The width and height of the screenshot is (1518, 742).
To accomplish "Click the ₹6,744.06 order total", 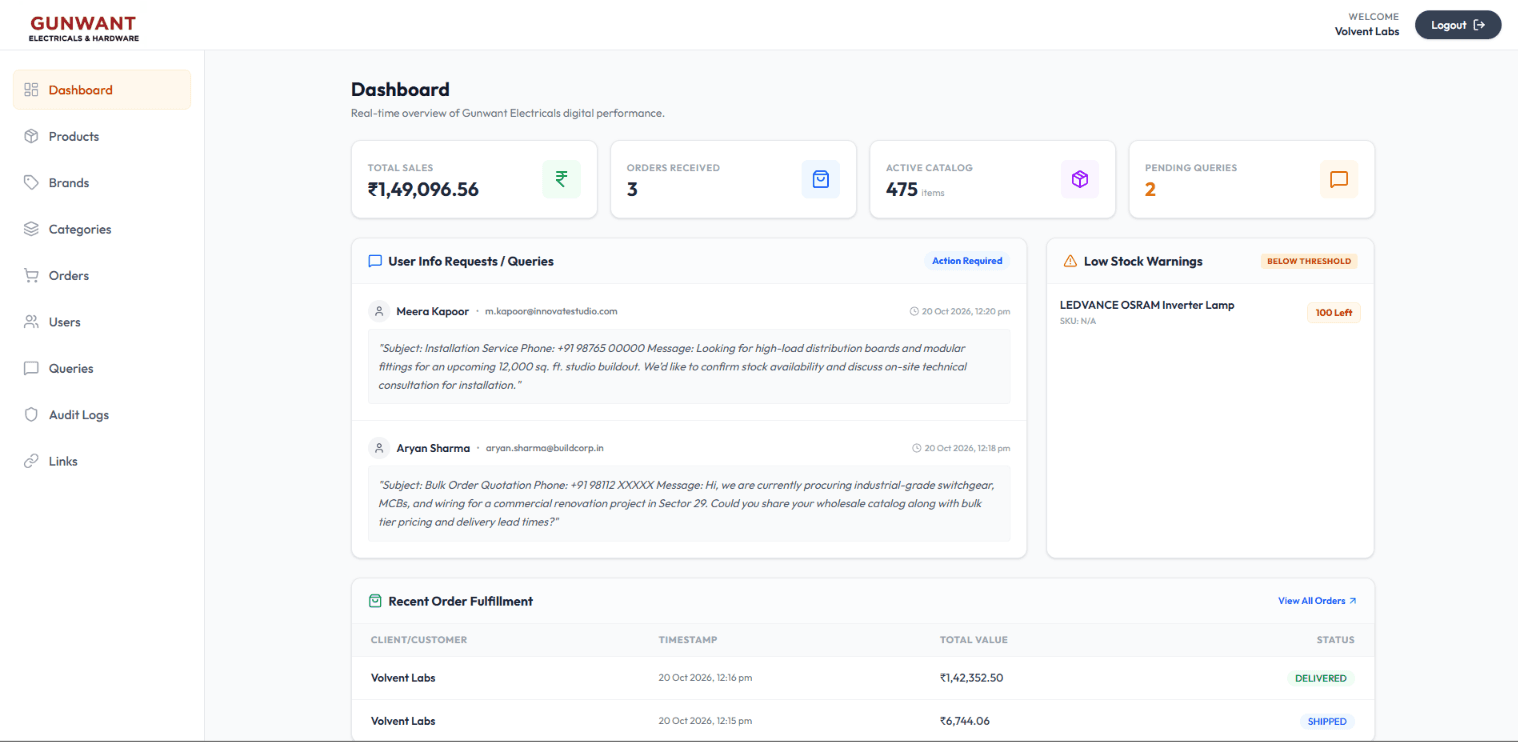I will coord(964,721).
